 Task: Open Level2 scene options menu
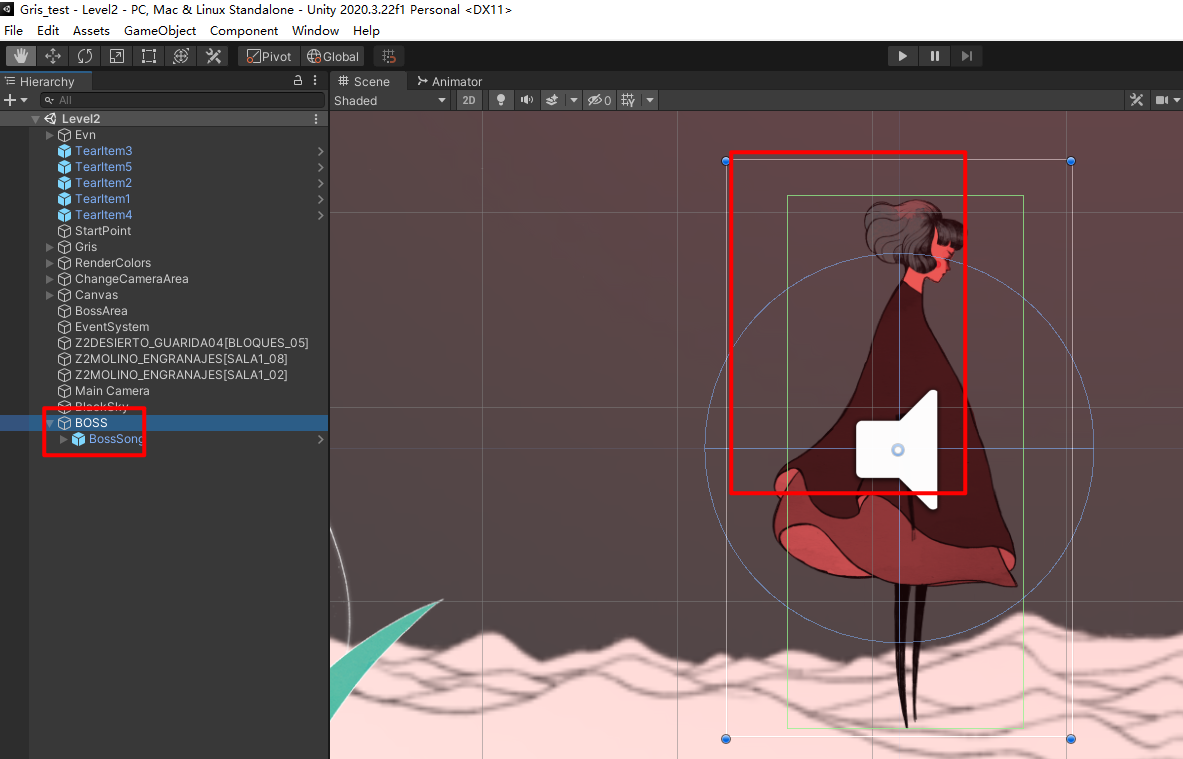316,118
